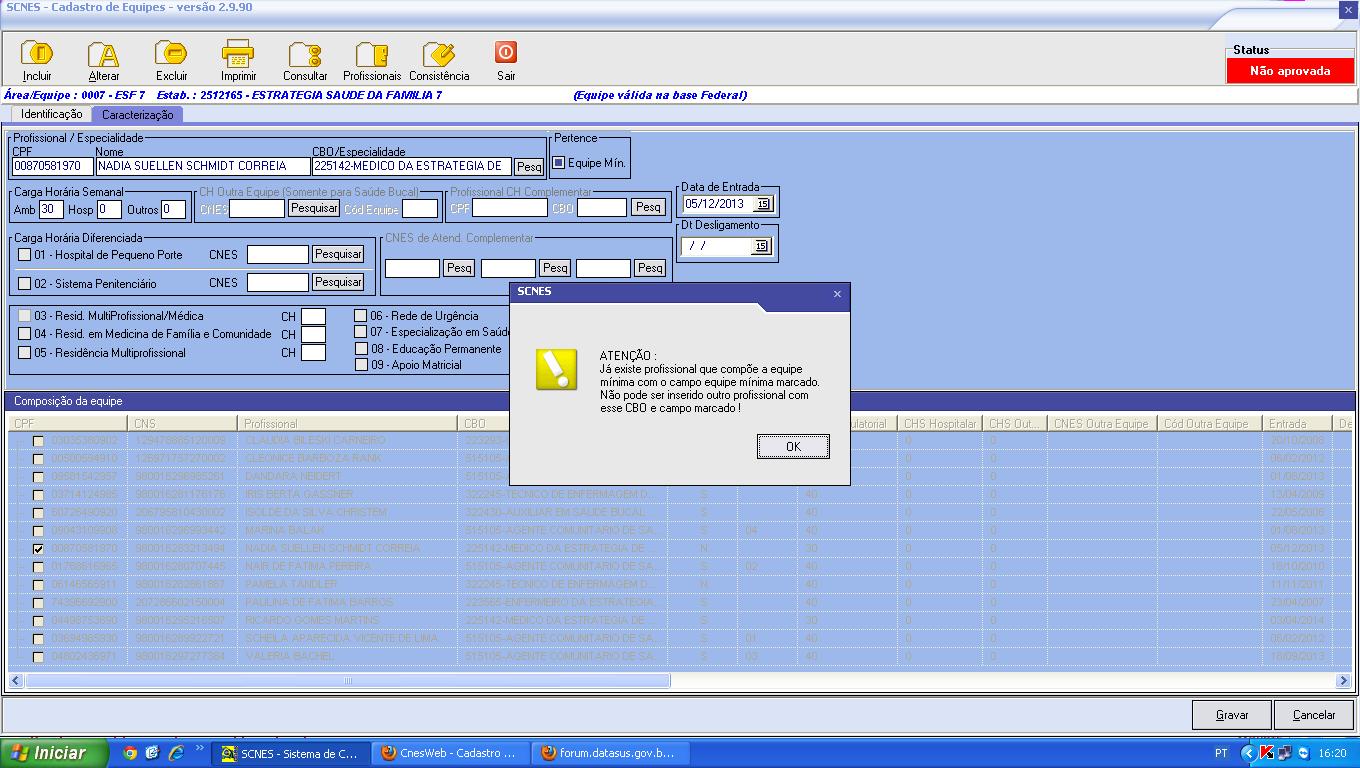This screenshot has height=768, width=1360.
Task: Check 05 - Residência Multiprofissional
Action: pos(25,353)
